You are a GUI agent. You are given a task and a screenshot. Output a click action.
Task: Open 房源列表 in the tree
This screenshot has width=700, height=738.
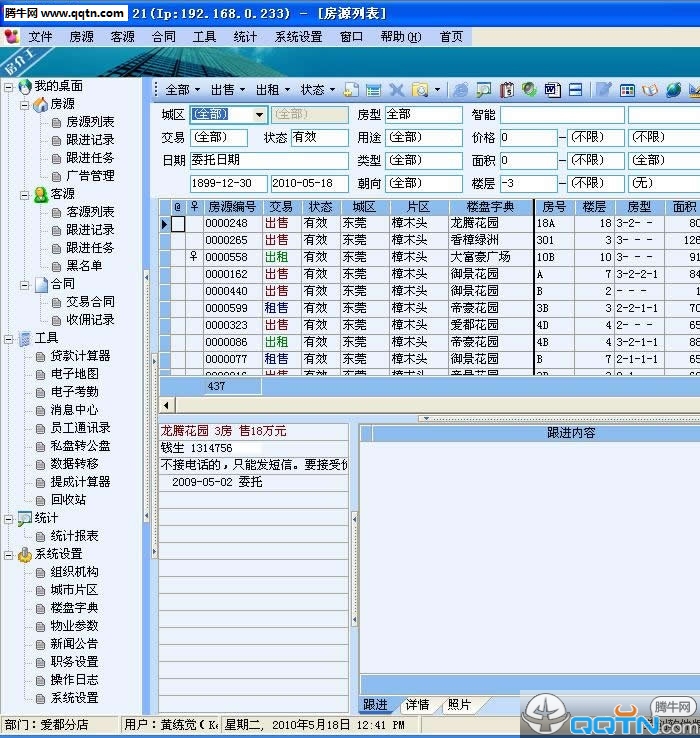90,122
